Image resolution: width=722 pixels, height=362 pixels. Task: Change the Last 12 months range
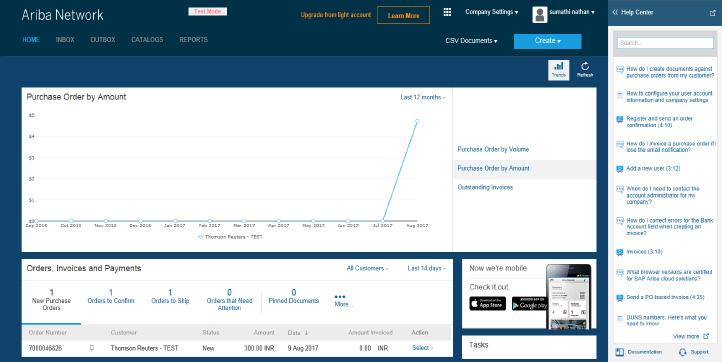423,97
